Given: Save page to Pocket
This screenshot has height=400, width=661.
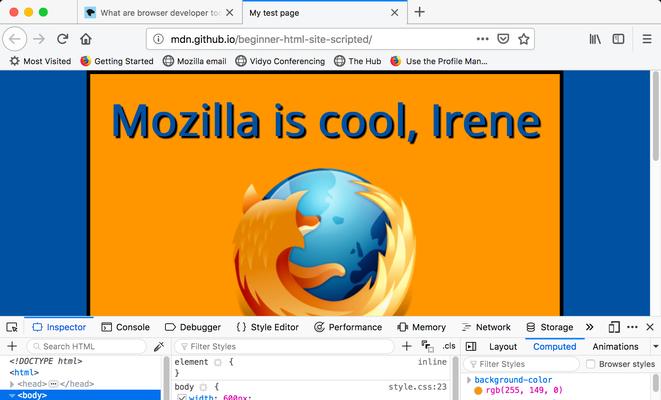Looking at the screenshot, I should click(x=503, y=39).
